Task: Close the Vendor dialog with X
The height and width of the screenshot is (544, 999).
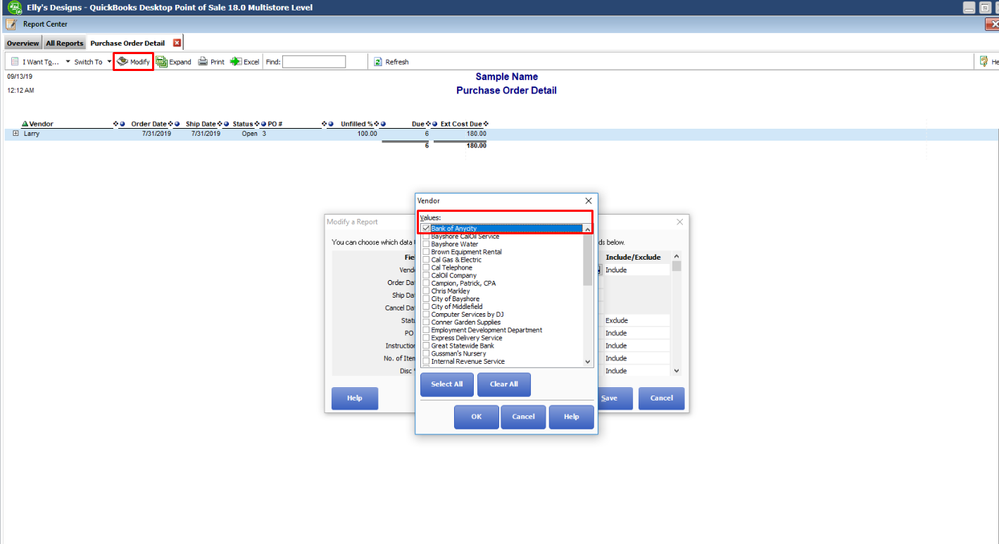Action: click(588, 201)
